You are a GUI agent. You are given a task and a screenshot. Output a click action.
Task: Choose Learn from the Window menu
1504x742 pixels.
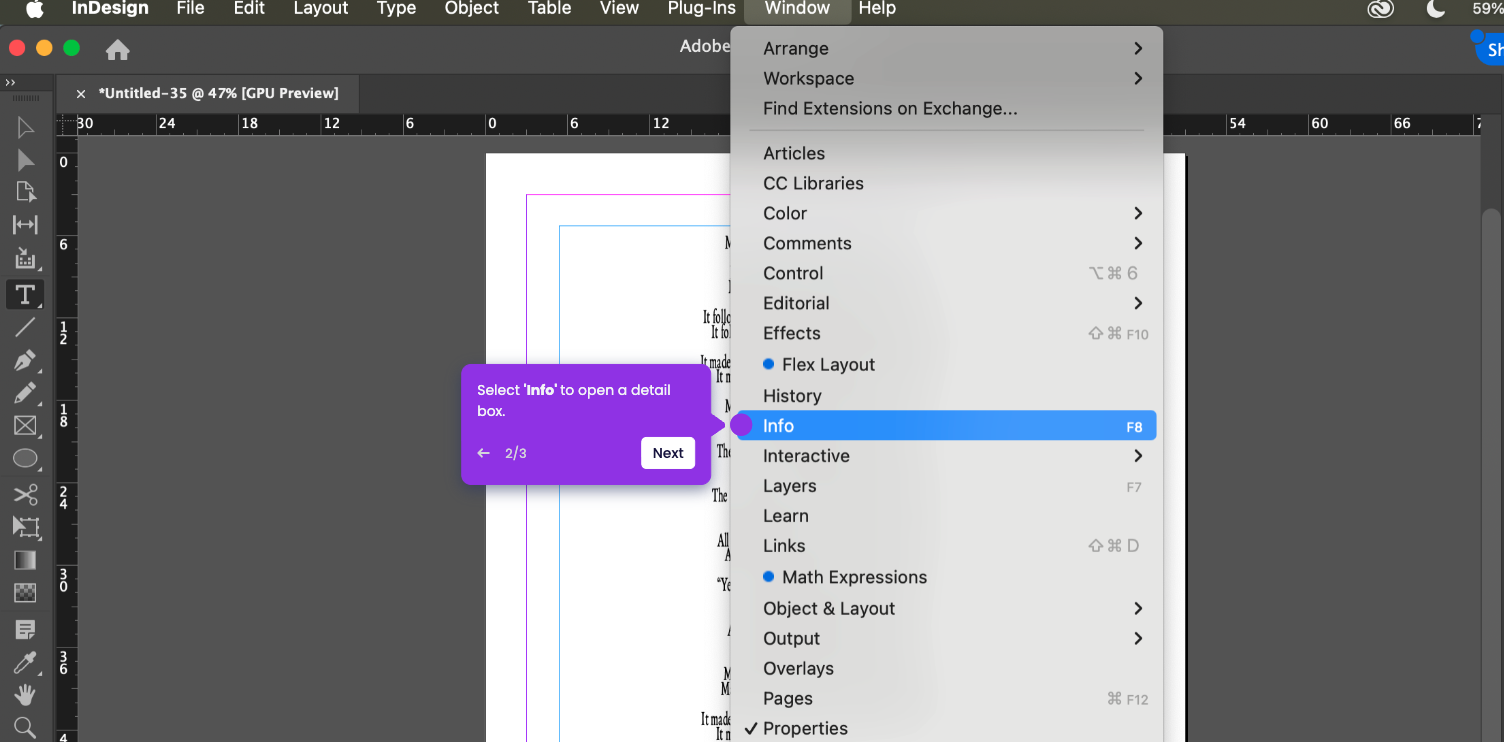(947, 516)
